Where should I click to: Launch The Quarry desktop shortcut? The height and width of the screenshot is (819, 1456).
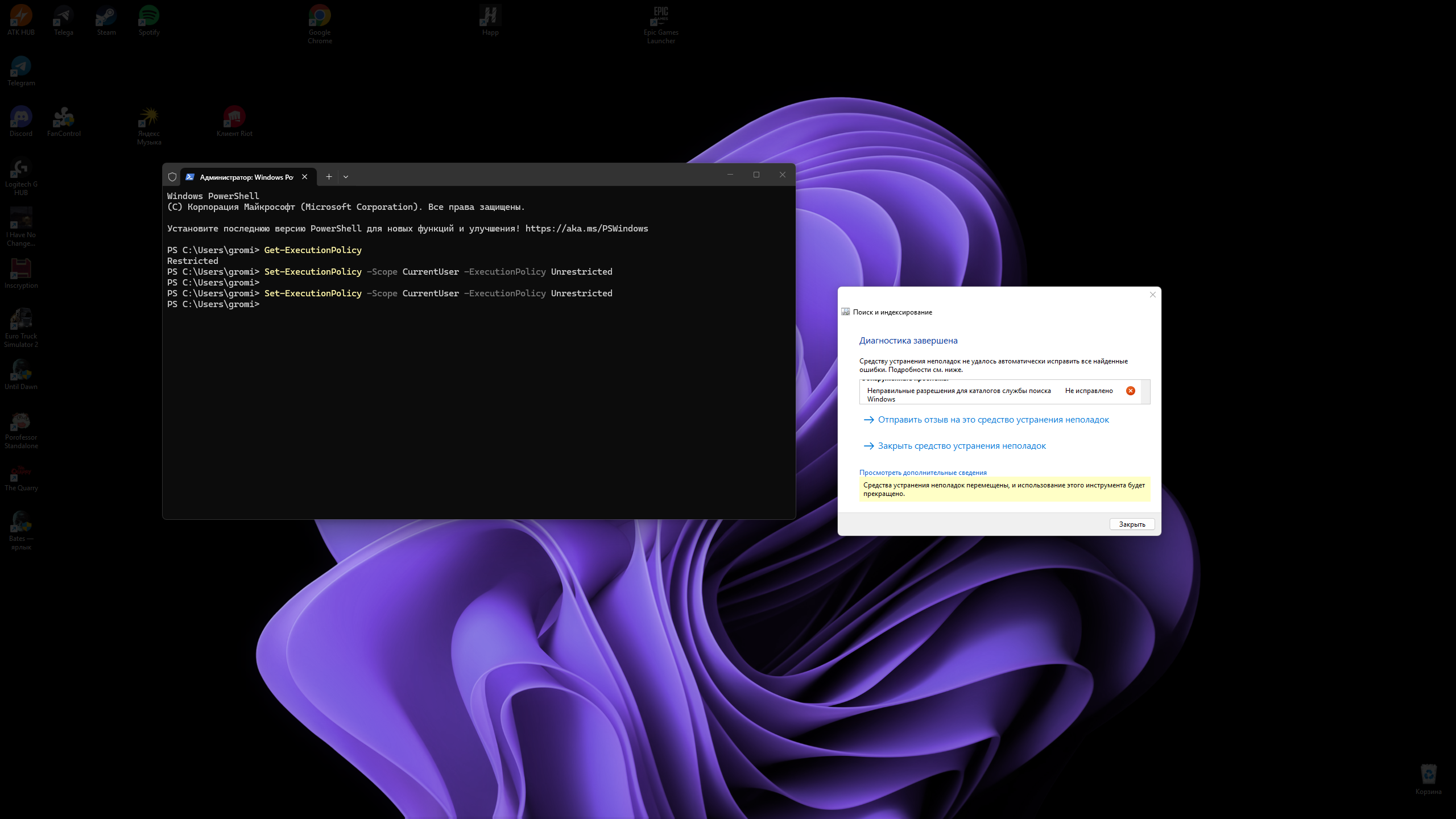point(21,476)
